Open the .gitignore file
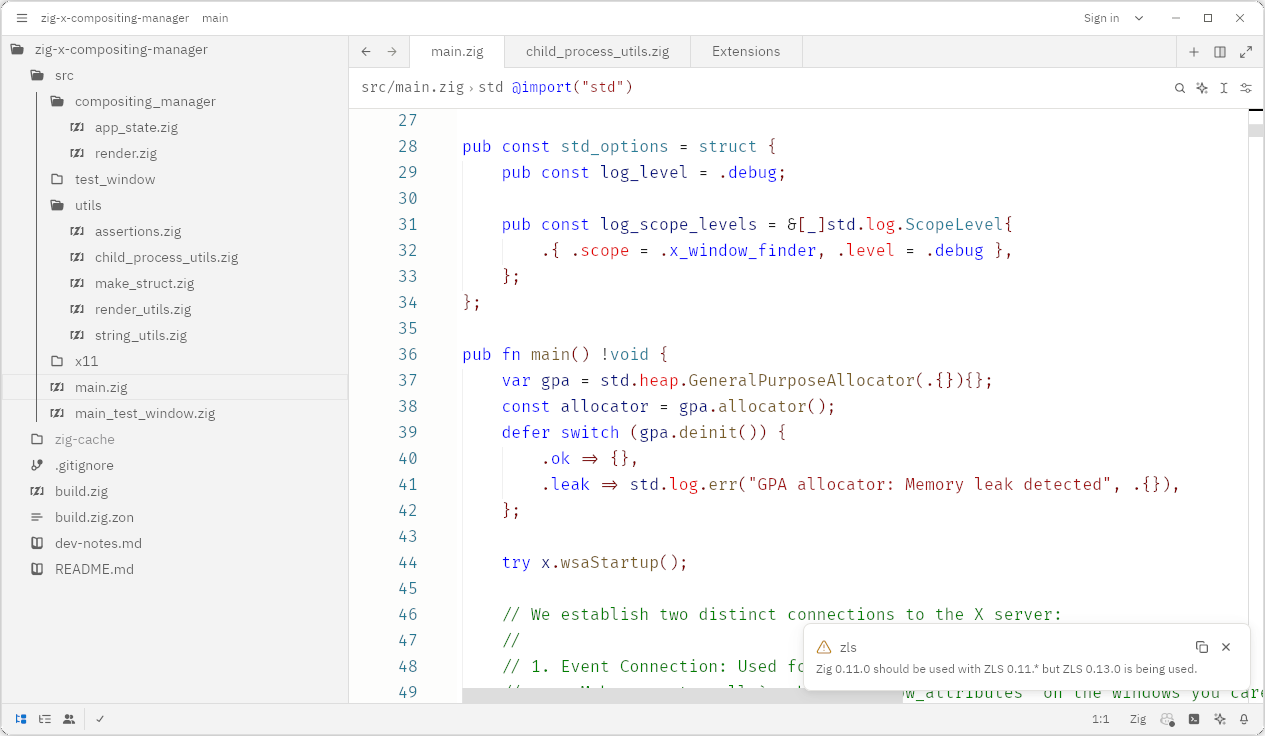 174,465
